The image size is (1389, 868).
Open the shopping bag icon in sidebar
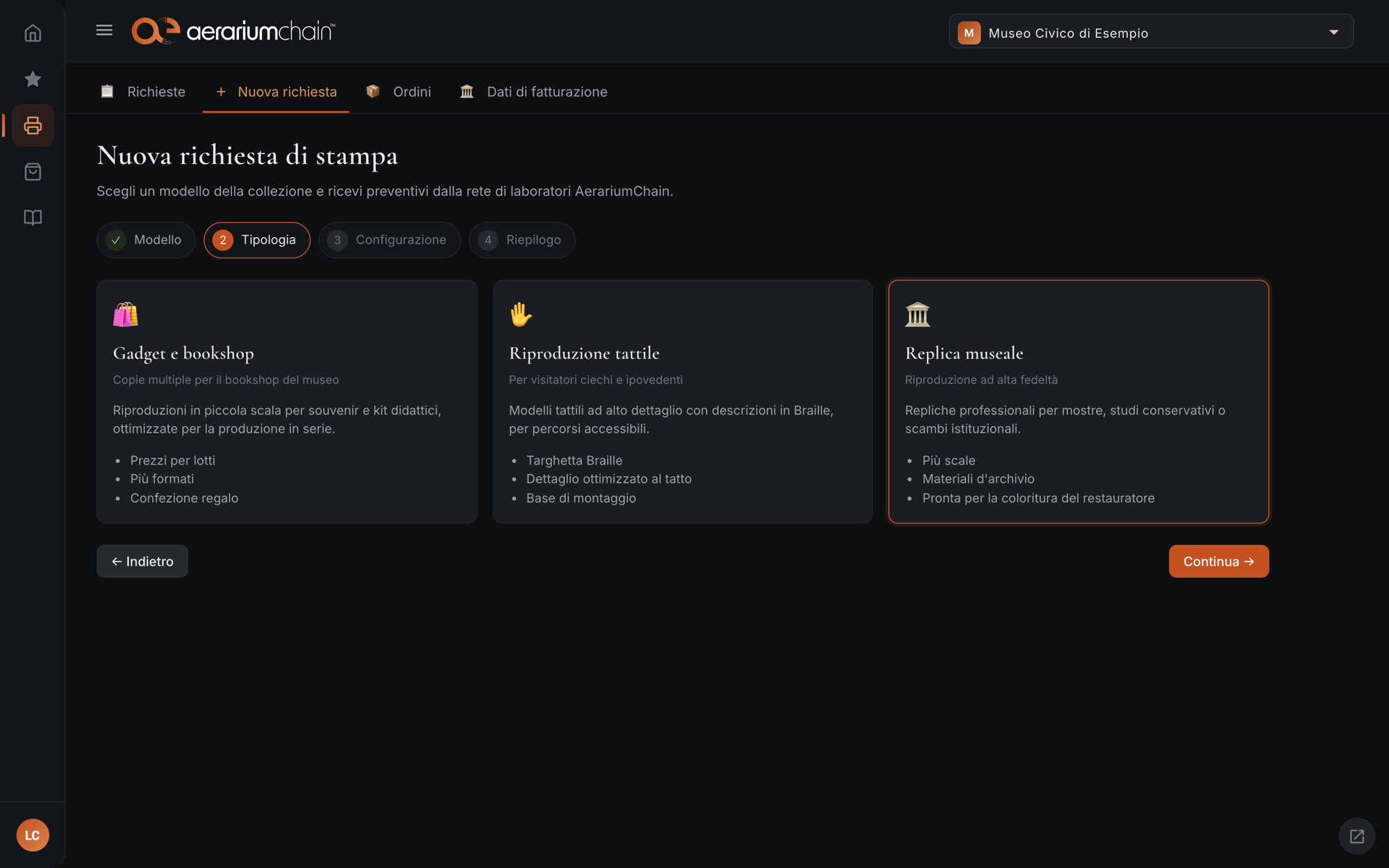[x=33, y=172]
